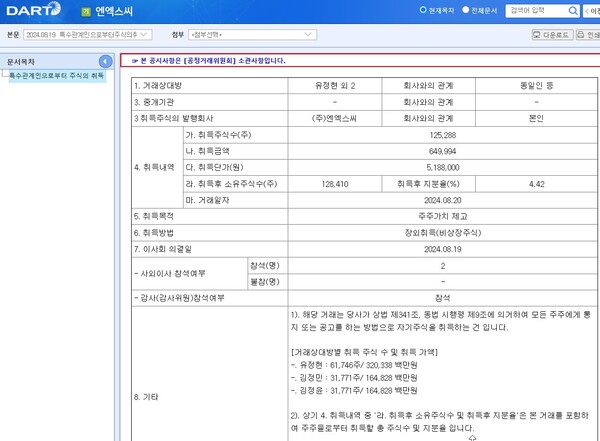Collapse the 문서목차 panel with arrow icon
This screenshot has width=600, height=441.
[x=104, y=61]
